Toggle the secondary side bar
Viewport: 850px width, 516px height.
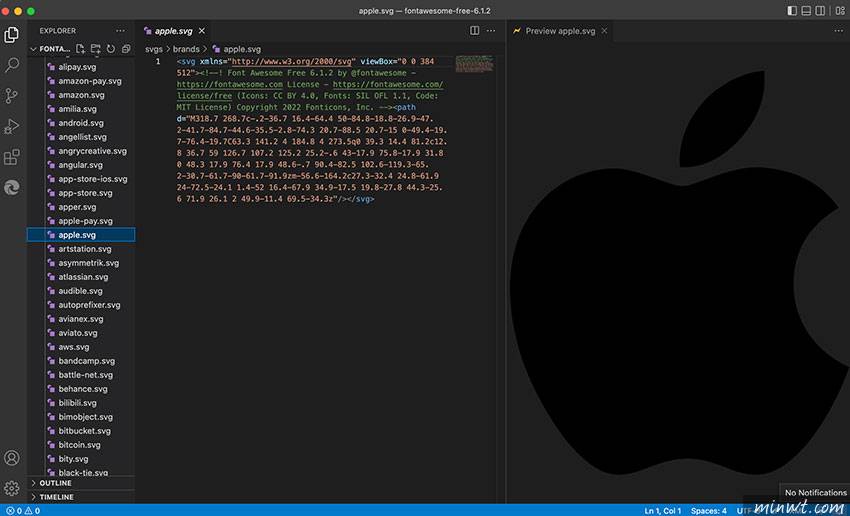pyautogui.click(x=822, y=10)
